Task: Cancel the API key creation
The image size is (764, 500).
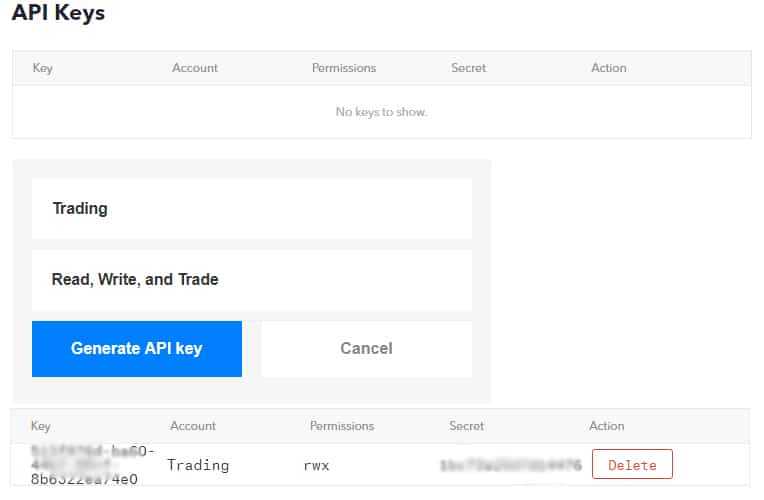Action: tap(366, 349)
